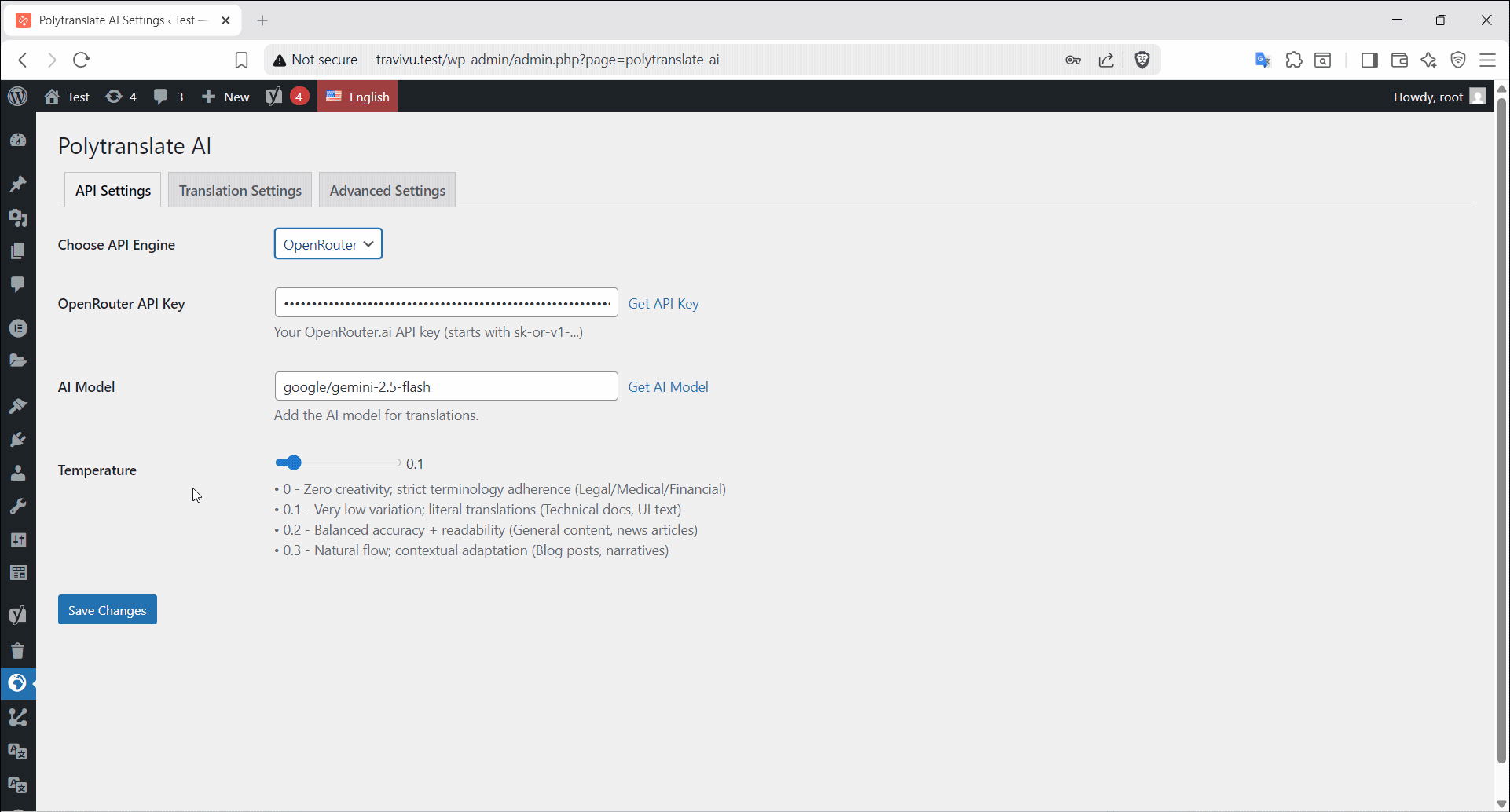
Task: Open the Elementor sidebar icon
Action: click(x=18, y=328)
